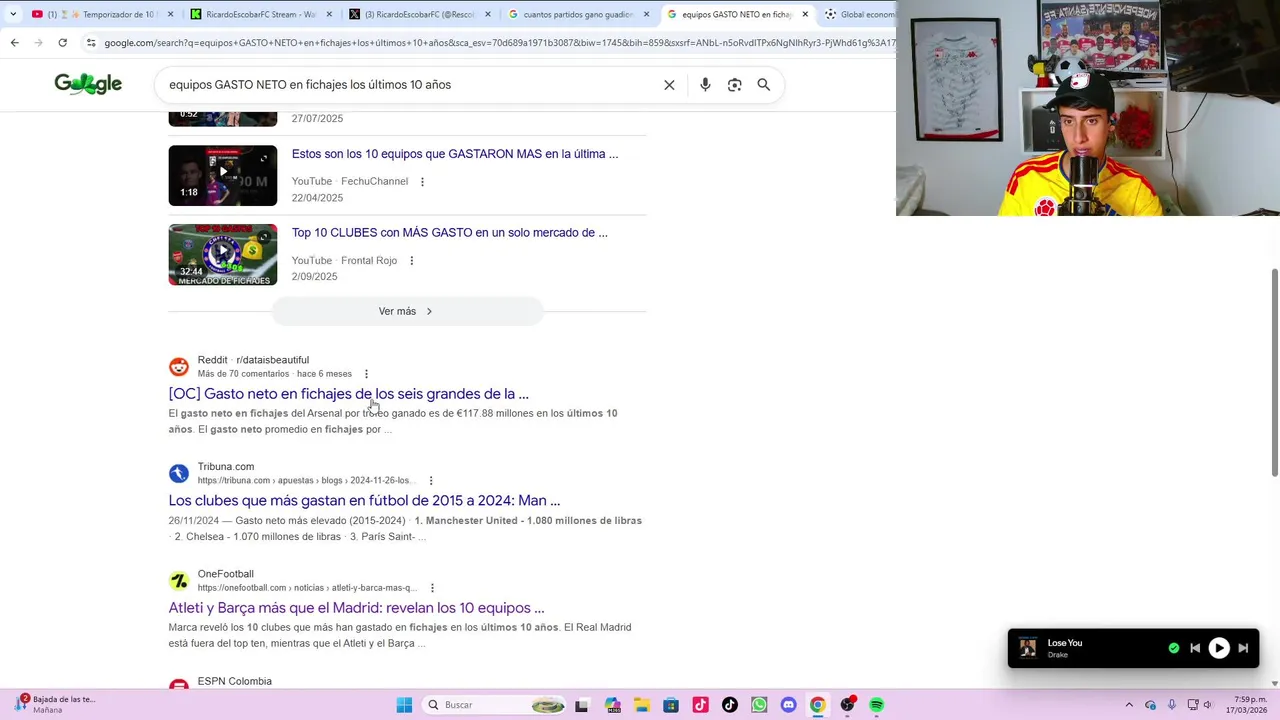Play the 32:44 Mercado de Fichajes thumbnail

(223, 255)
